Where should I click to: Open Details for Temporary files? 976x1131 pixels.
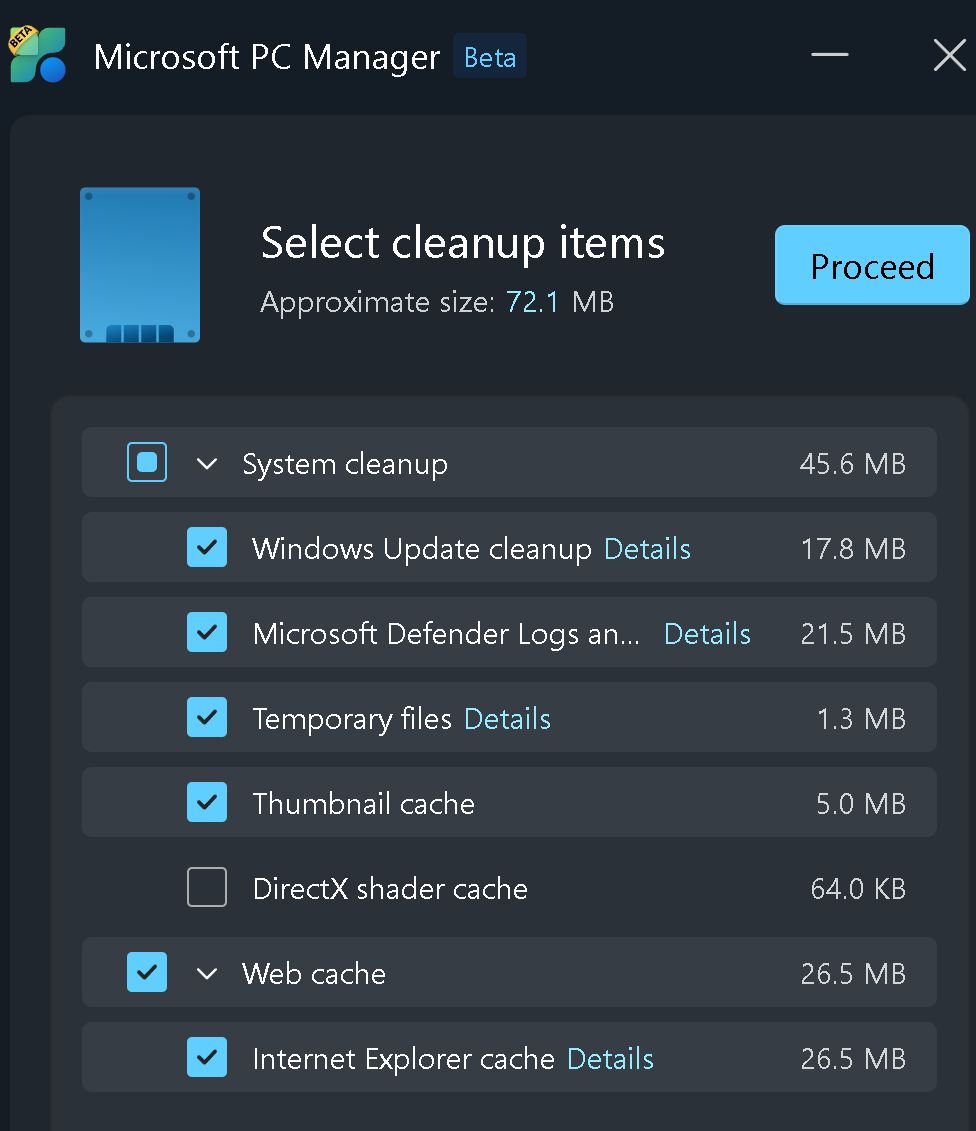(507, 719)
